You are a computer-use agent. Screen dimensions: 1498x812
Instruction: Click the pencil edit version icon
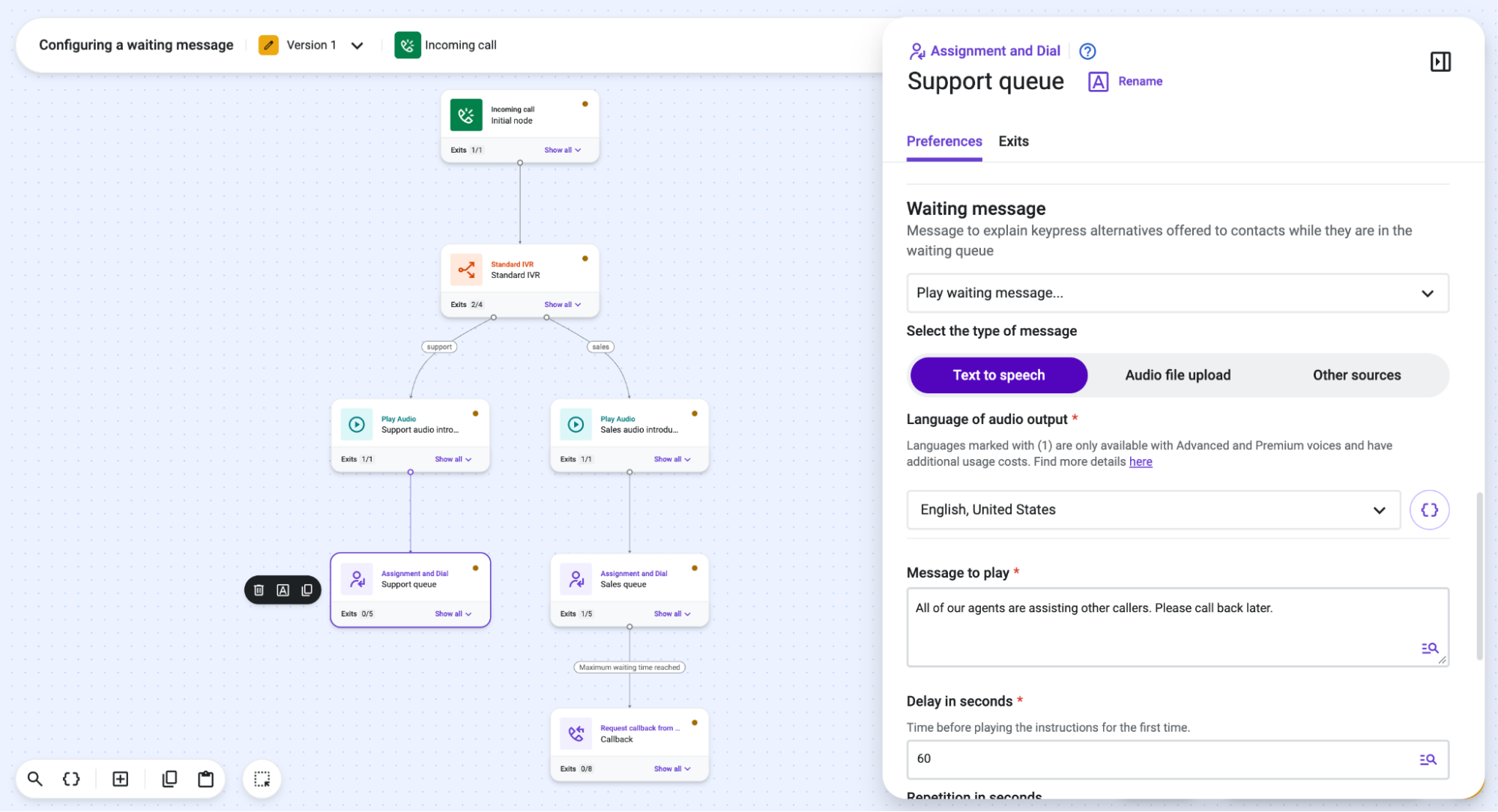click(x=268, y=45)
